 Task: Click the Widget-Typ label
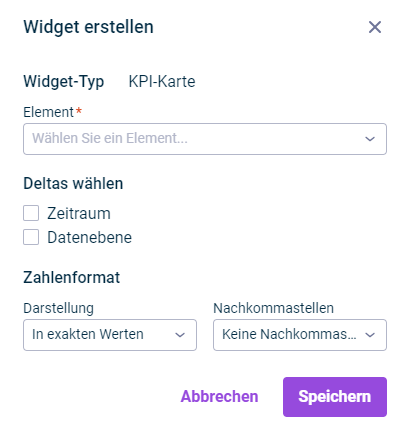click(x=64, y=82)
